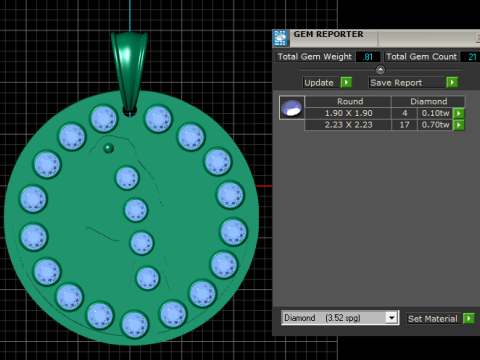480x360 pixels.
Task: Click the Round column header
Action: point(348,101)
